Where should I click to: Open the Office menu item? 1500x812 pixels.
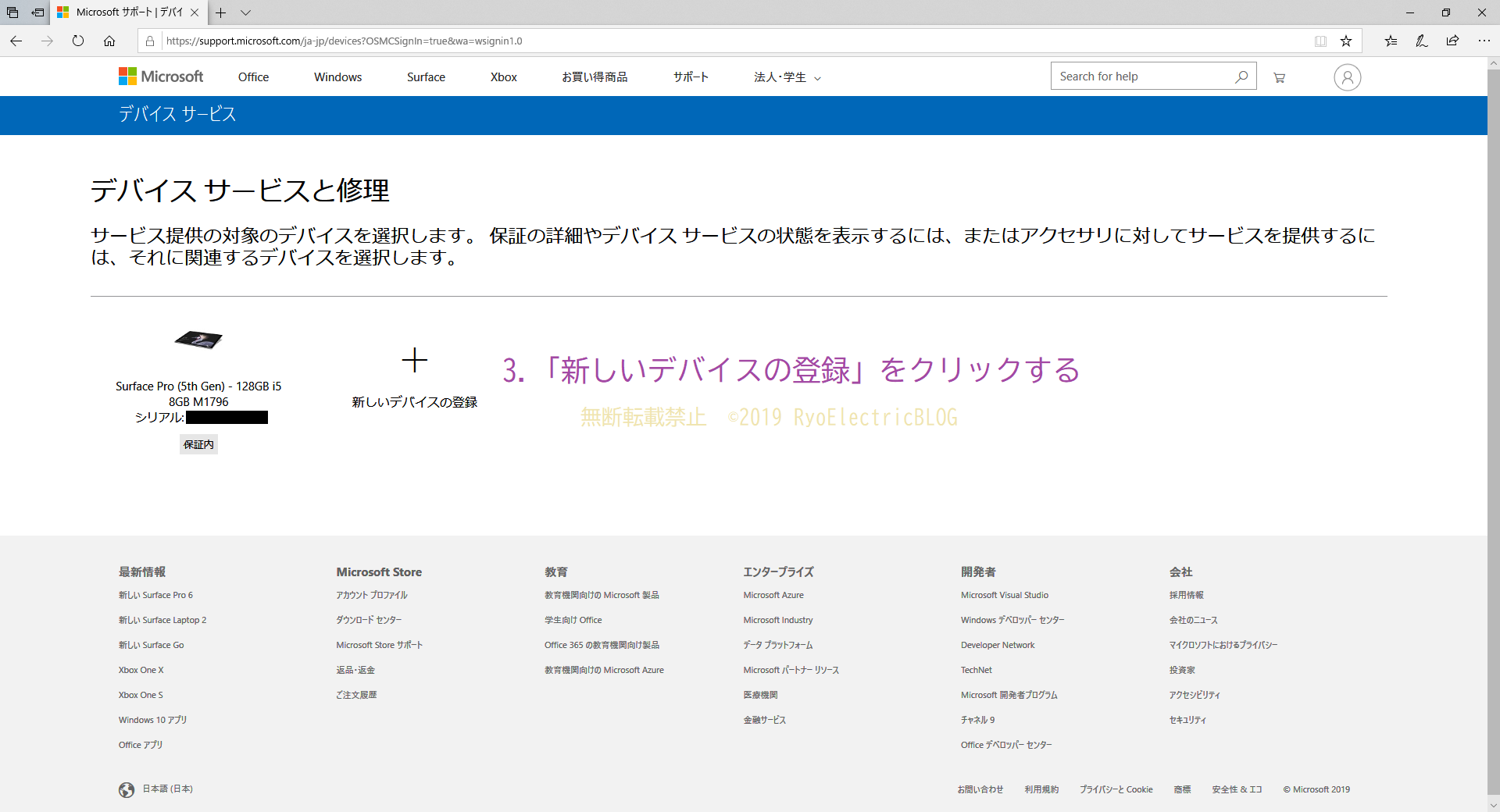(253, 77)
